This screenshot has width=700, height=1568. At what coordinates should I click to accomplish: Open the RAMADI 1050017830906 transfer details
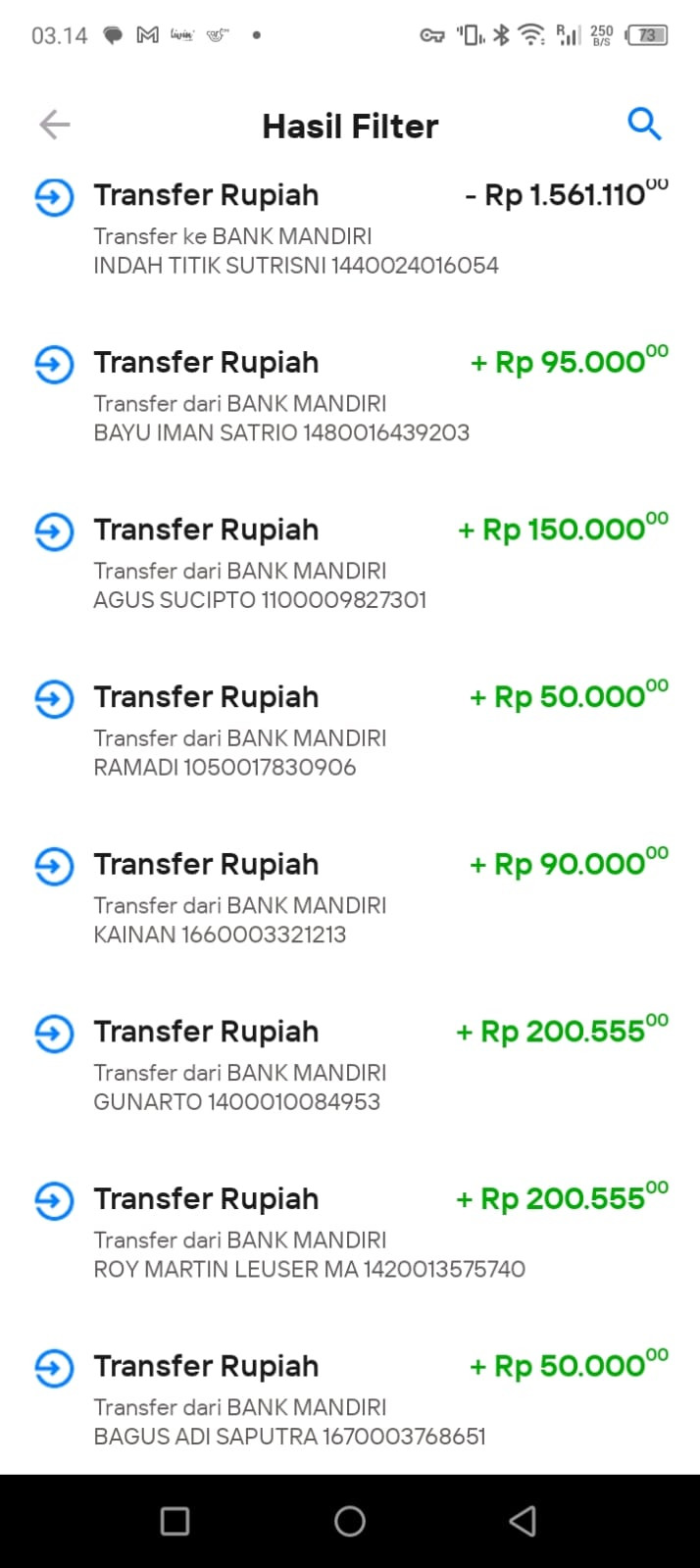point(225,767)
